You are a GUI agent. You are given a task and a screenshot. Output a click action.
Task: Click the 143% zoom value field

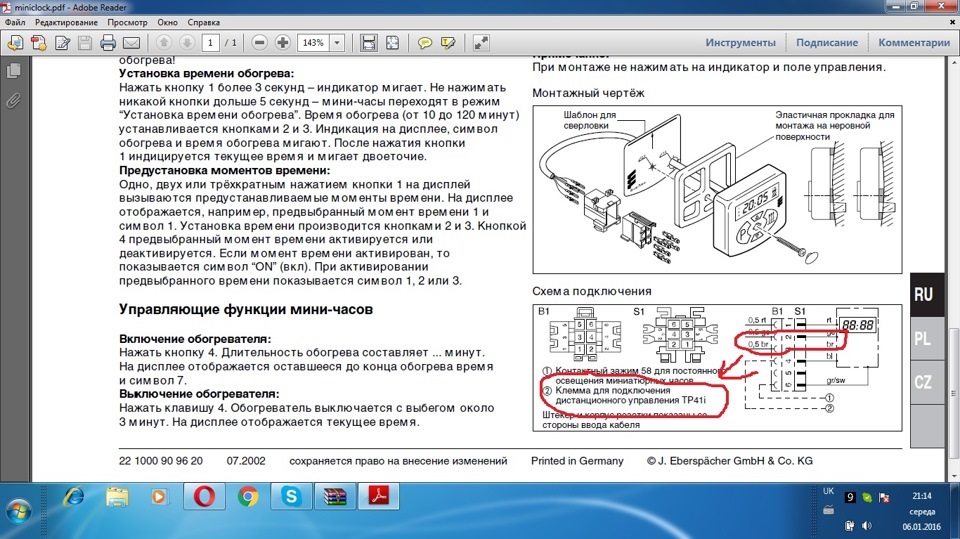313,43
